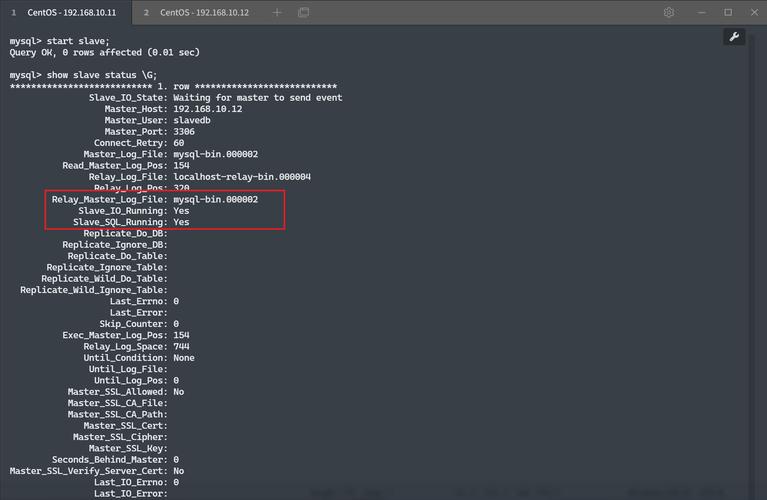
Task: Click Seconds_Behind_Master label
Action: click(x=110, y=459)
